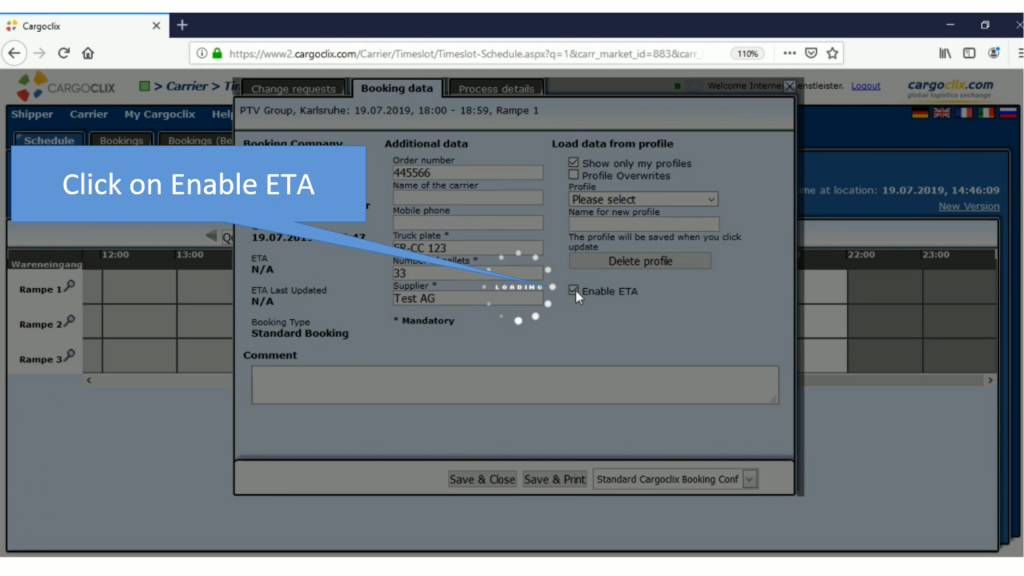
Task: Click the Save & Close button
Action: tap(482, 479)
